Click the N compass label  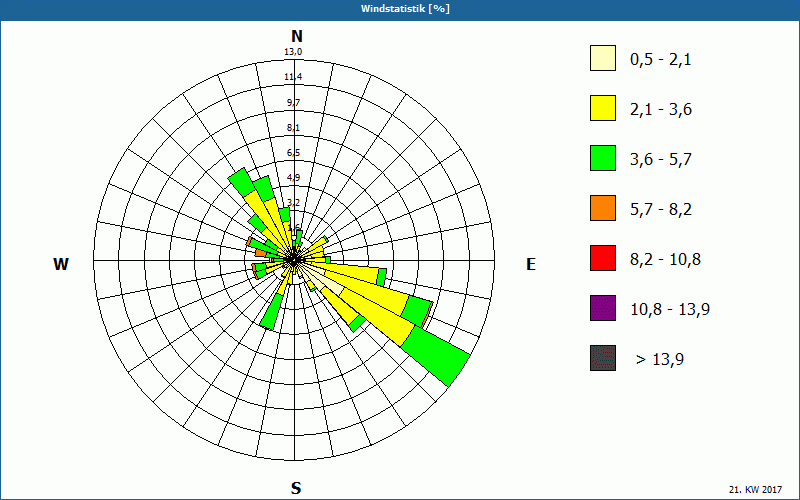296,36
